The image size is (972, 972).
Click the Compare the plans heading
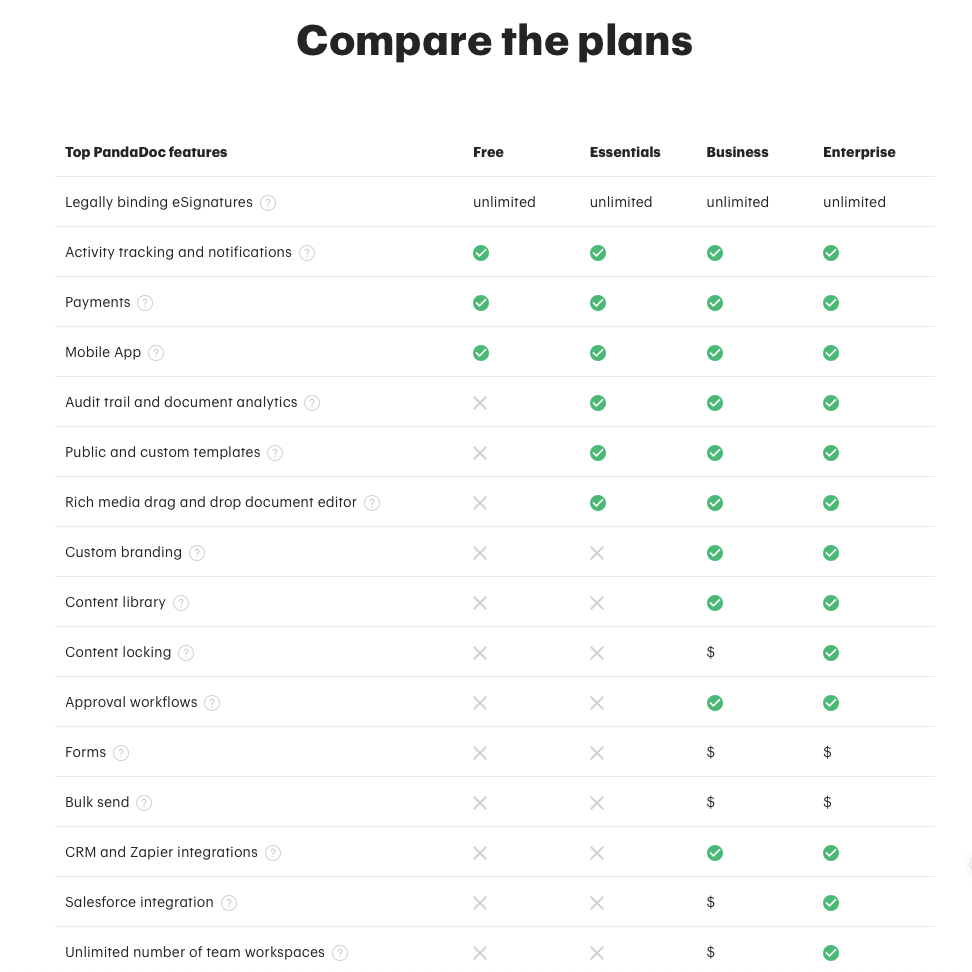[x=494, y=40]
